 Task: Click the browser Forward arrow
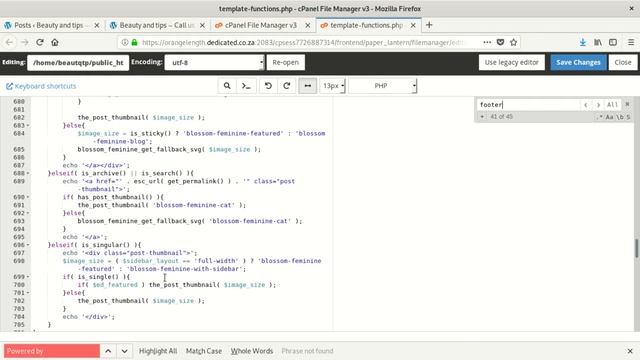coord(24,42)
